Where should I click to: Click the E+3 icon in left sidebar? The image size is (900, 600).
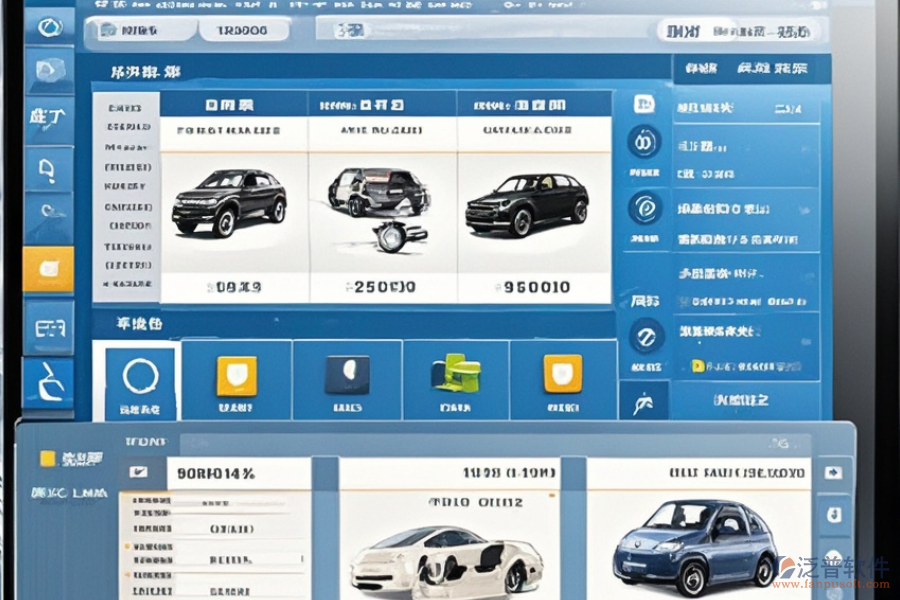click(48, 327)
